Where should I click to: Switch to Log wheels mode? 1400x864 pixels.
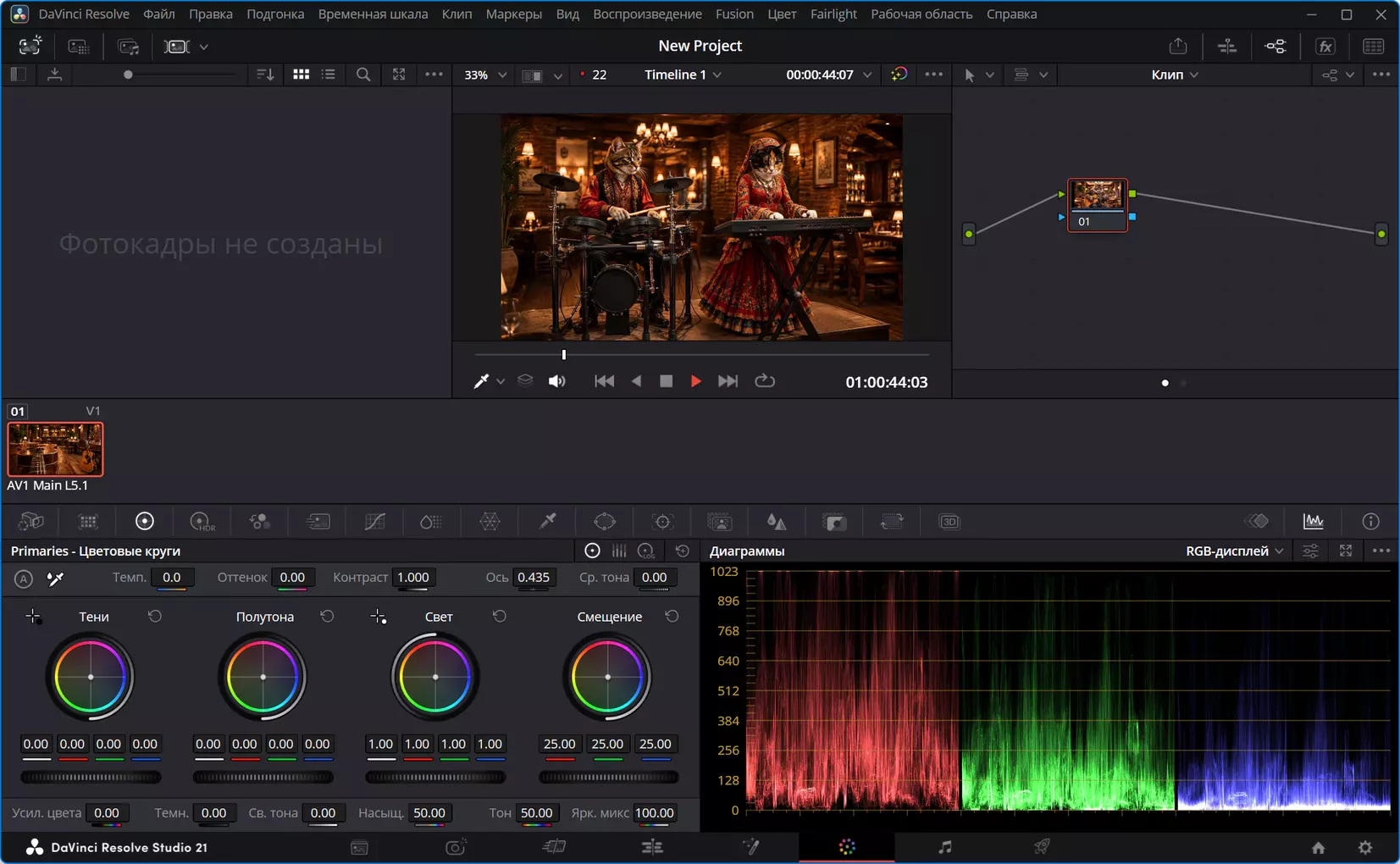click(x=646, y=551)
